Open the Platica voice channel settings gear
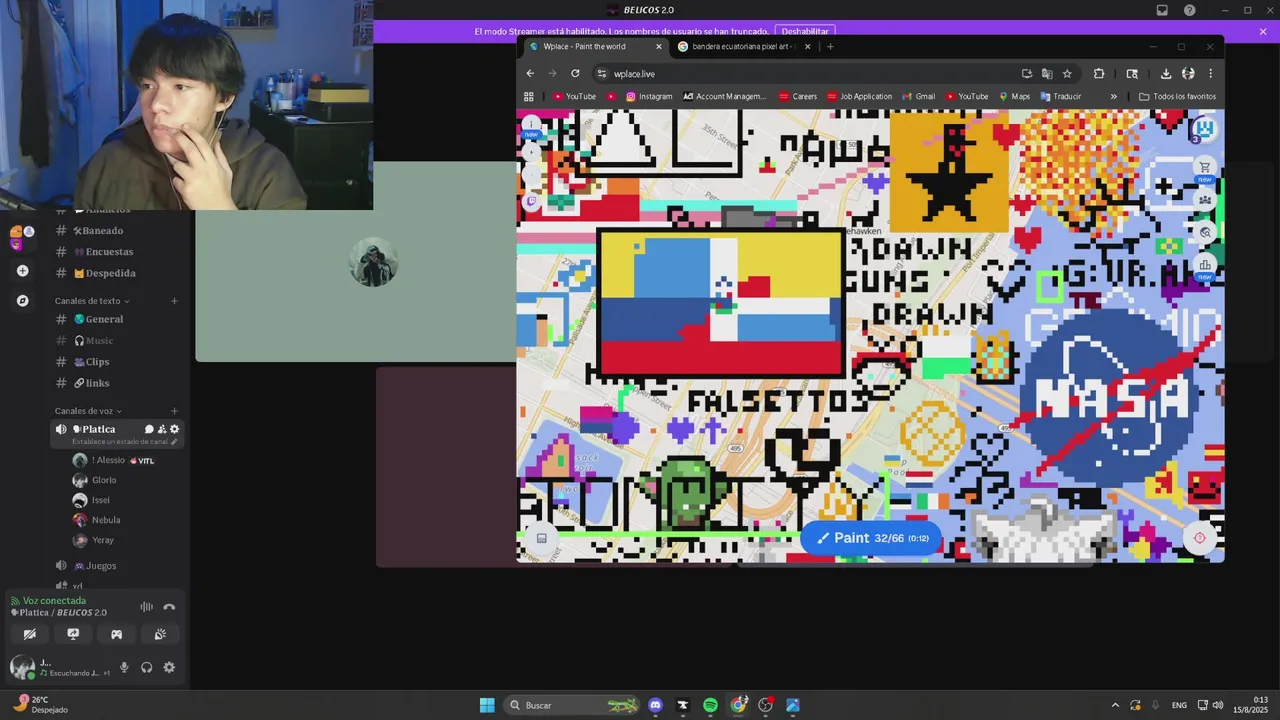 (174, 429)
